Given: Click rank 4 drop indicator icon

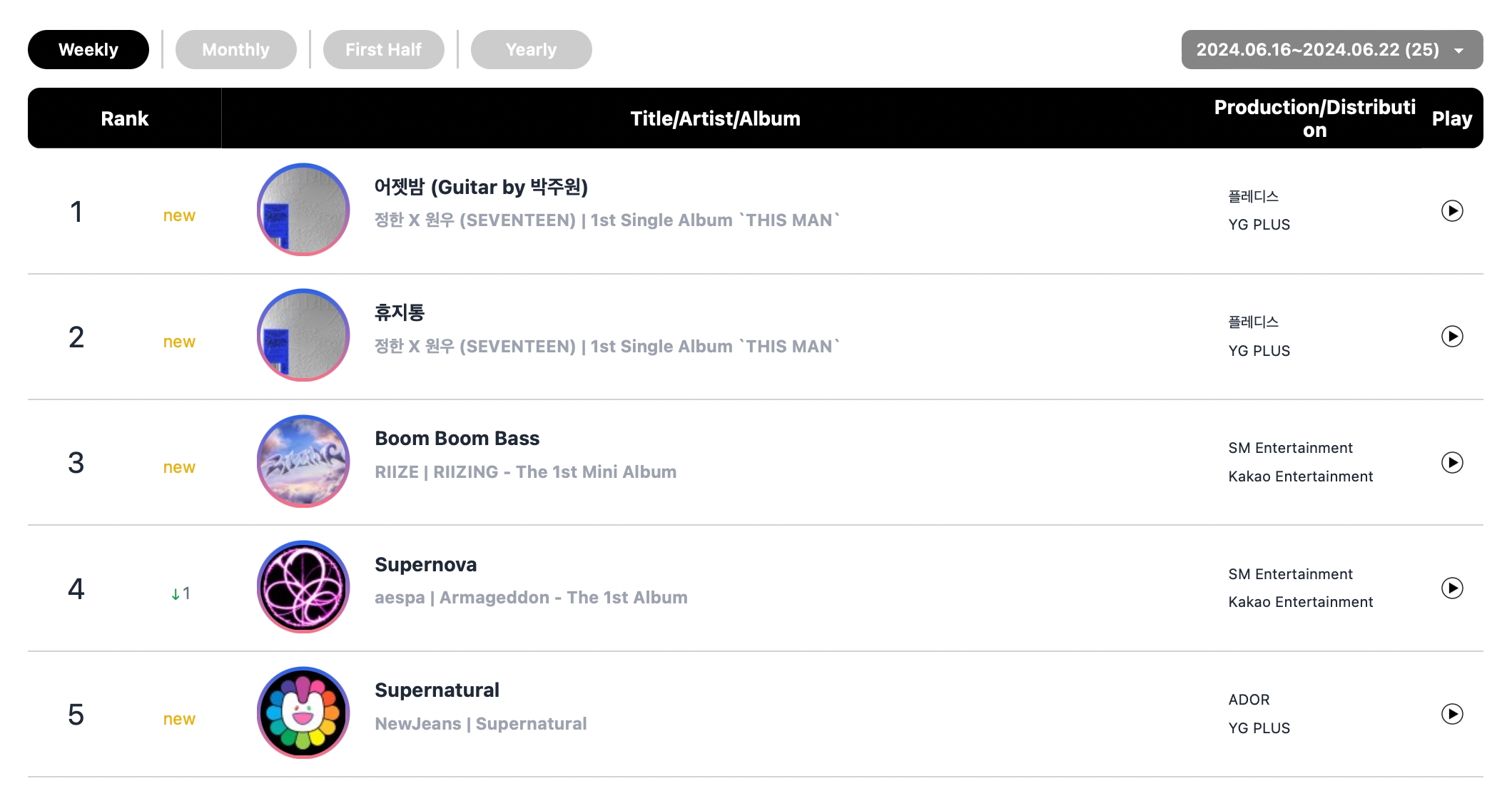Looking at the screenshot, I should tap(171, 593).
